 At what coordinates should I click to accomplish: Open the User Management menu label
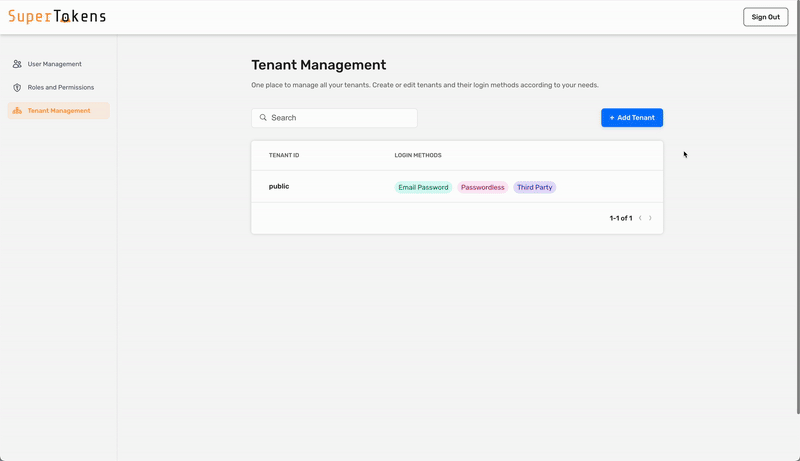[54, 64]
